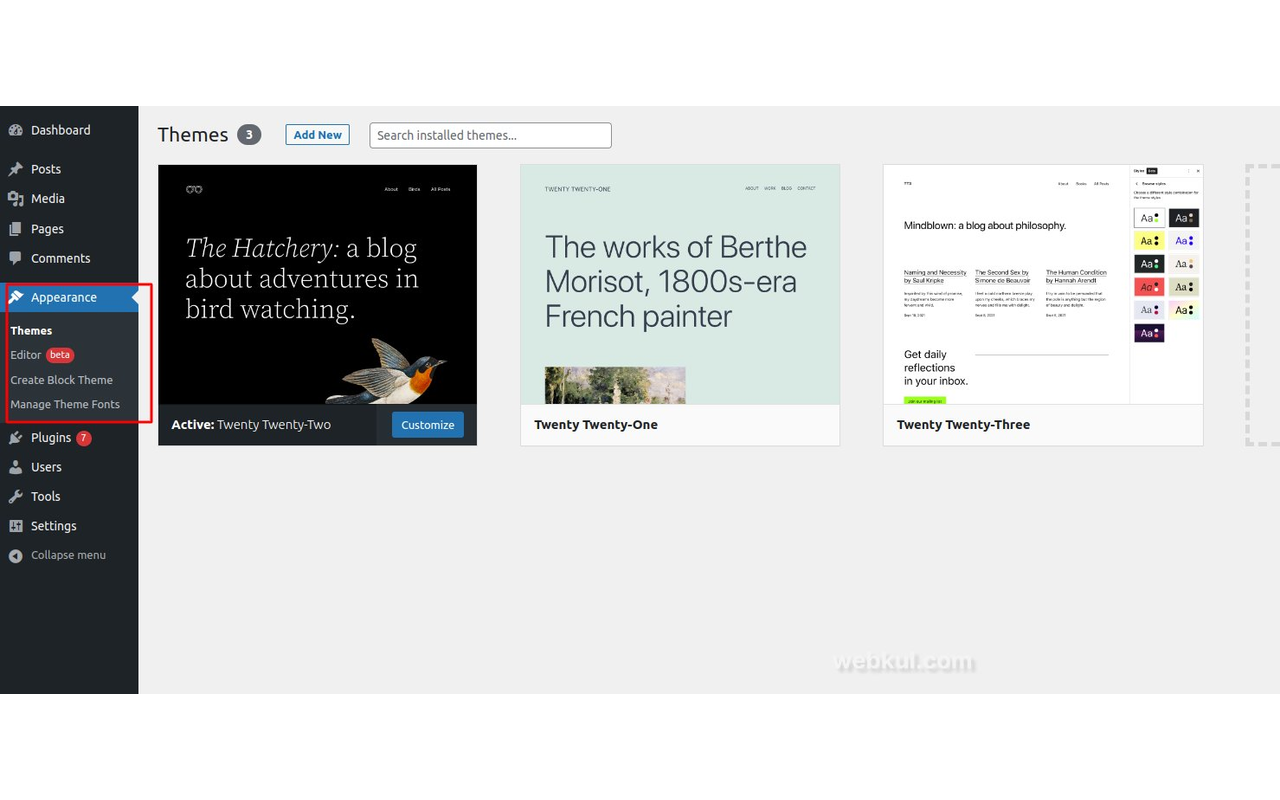Image resolution: width=1280 pixels, height=800 pixels.
Task: Click the beta badge beside Editor
Action: [60, 355]
